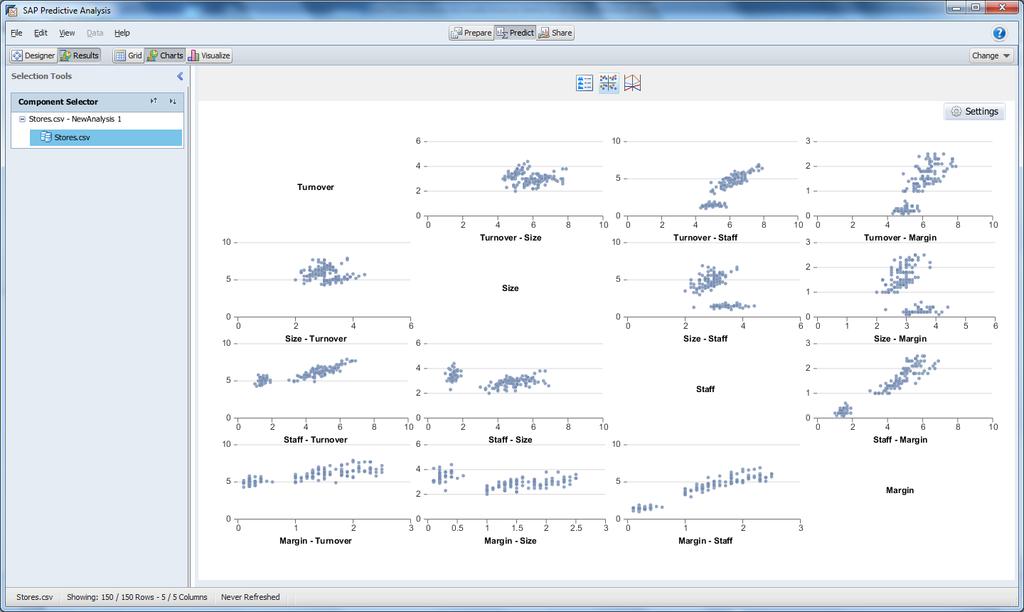Click the Turnover diagonal label
The image size is (1024, 612).
pos(315,187)
